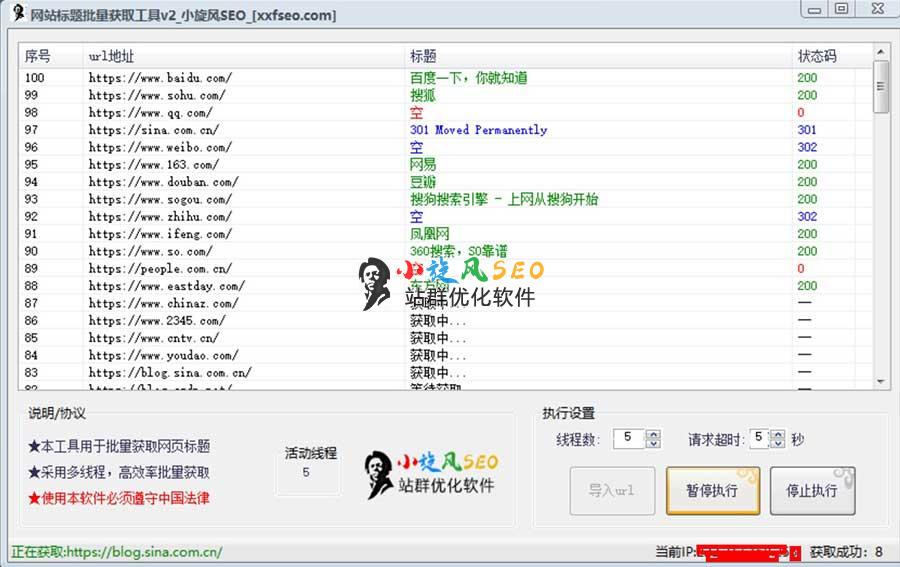
Task: Select the https://www.qq.com/ row
Action: (445, 112)
